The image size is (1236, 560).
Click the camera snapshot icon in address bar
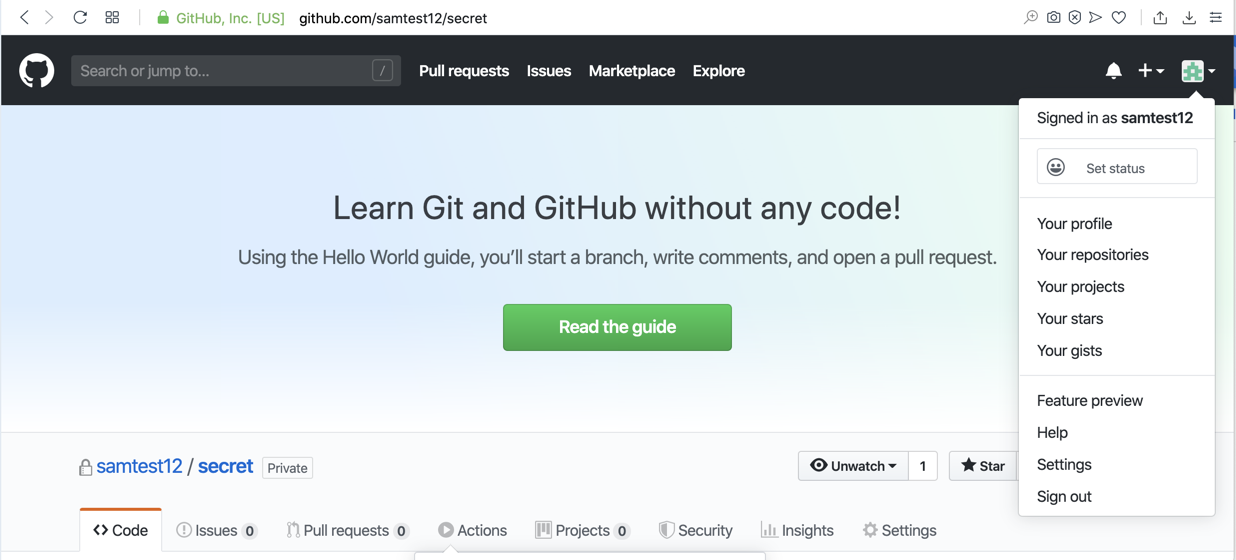[x=1053, y=17]
